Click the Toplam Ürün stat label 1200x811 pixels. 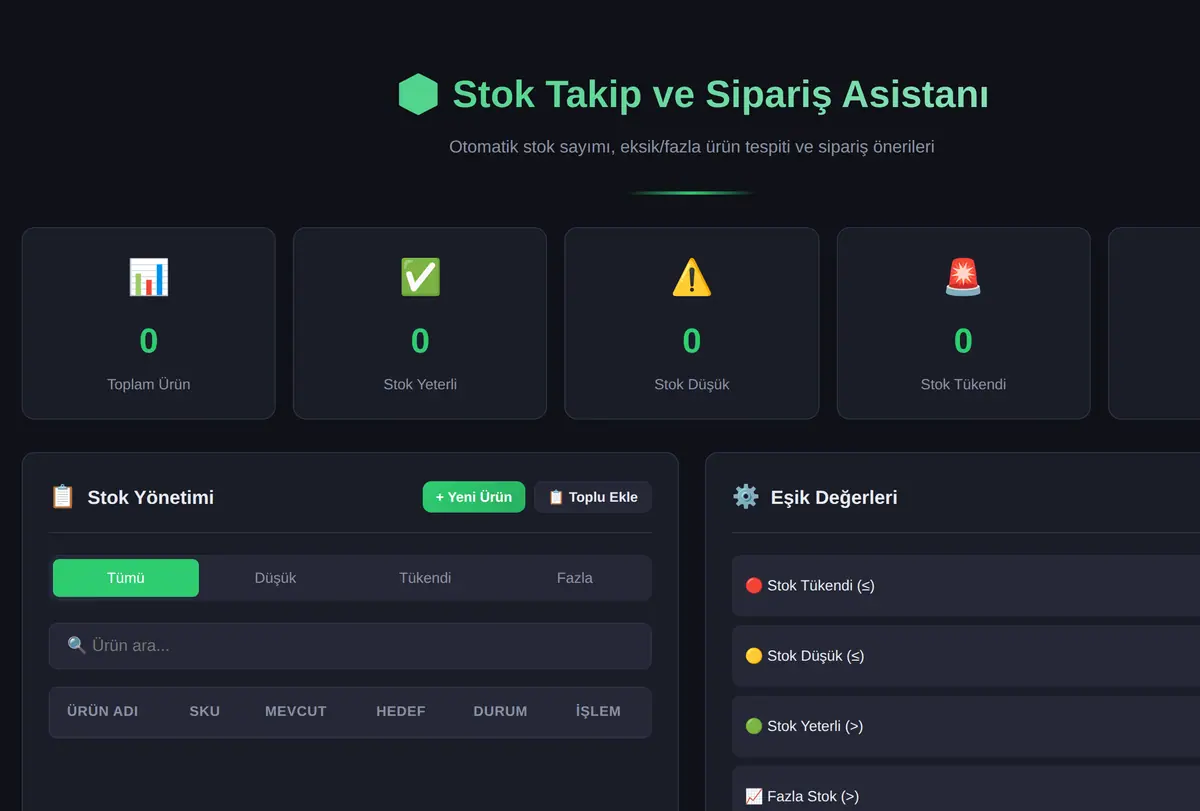(149, 384)
